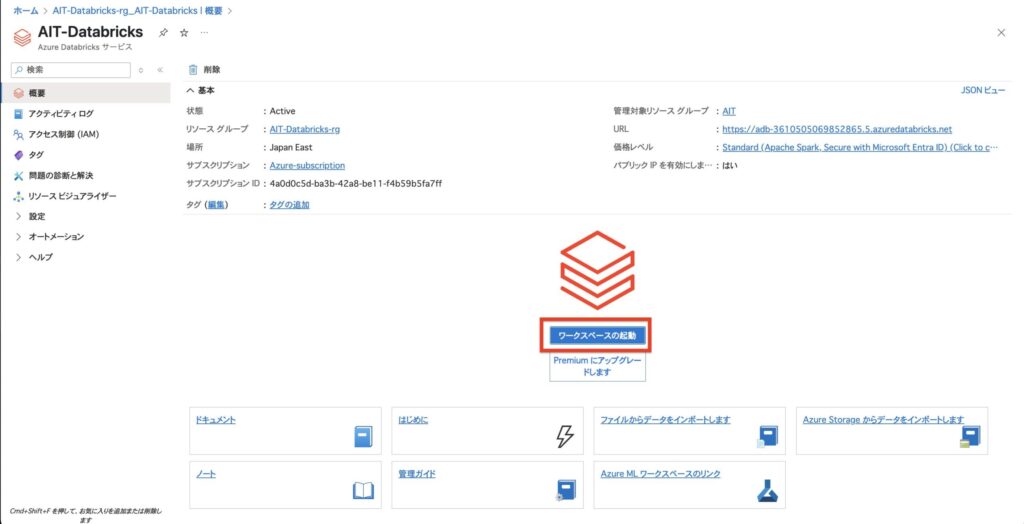Collapse the sidebar menu chevrons
The height and width of the screenshot is (524, 1024).
(160, 70)
